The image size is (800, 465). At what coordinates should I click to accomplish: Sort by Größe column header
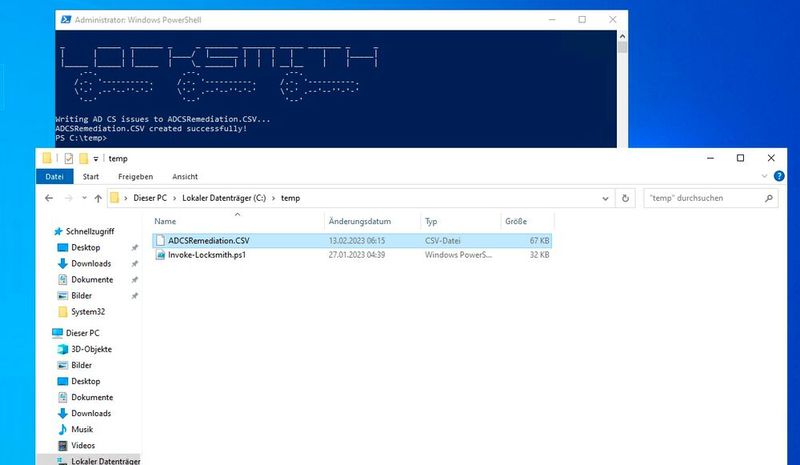click(516, 221)
